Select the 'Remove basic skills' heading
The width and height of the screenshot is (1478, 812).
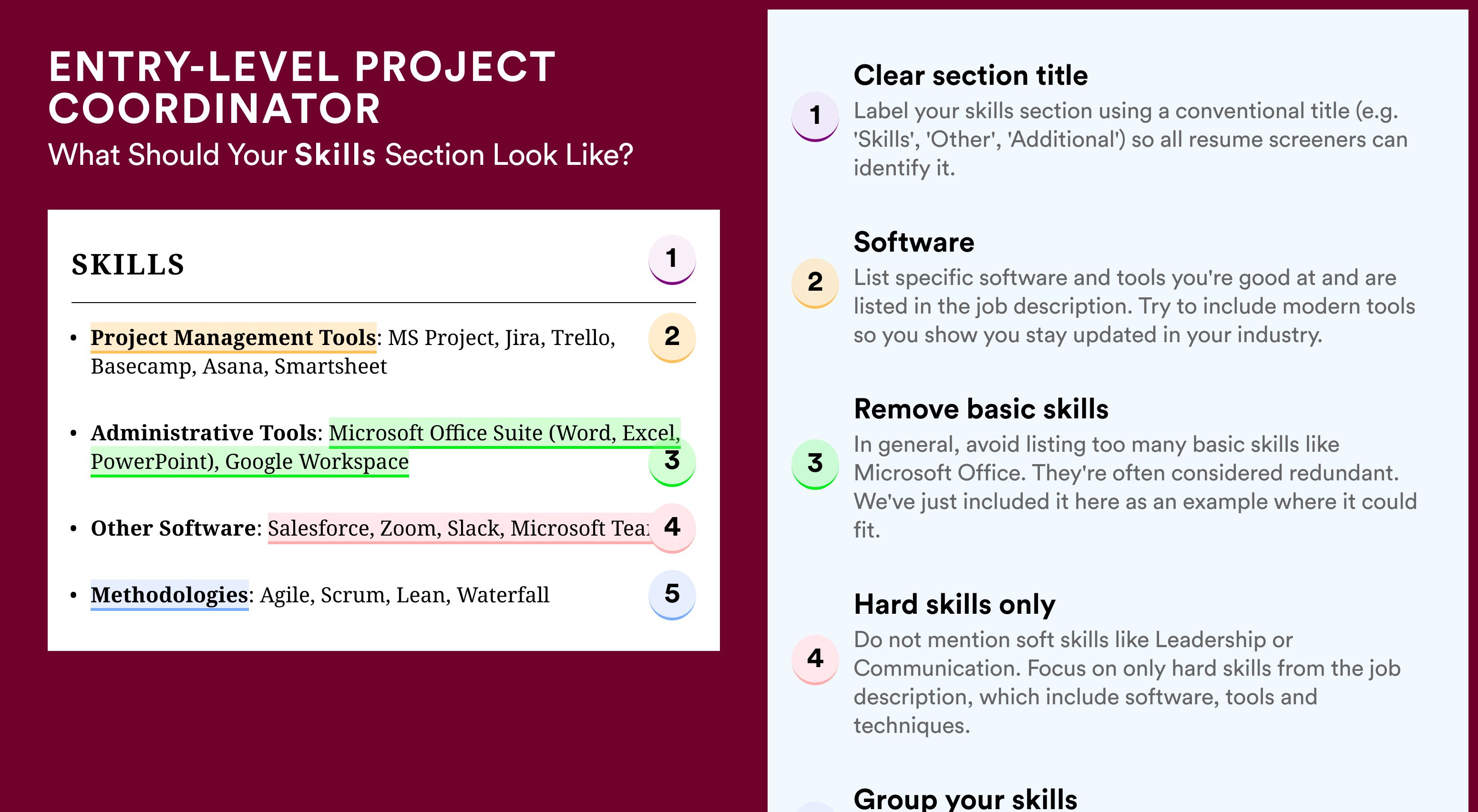[x=981, y=409]
